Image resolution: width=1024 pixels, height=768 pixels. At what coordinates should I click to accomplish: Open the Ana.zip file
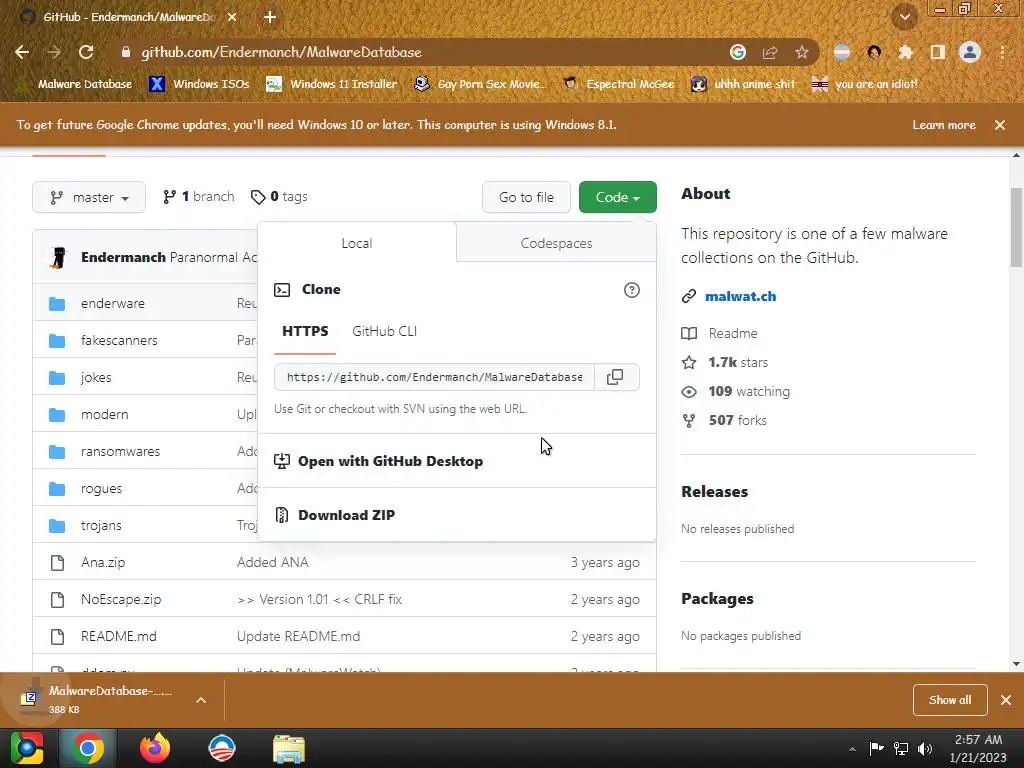[103, 562]
